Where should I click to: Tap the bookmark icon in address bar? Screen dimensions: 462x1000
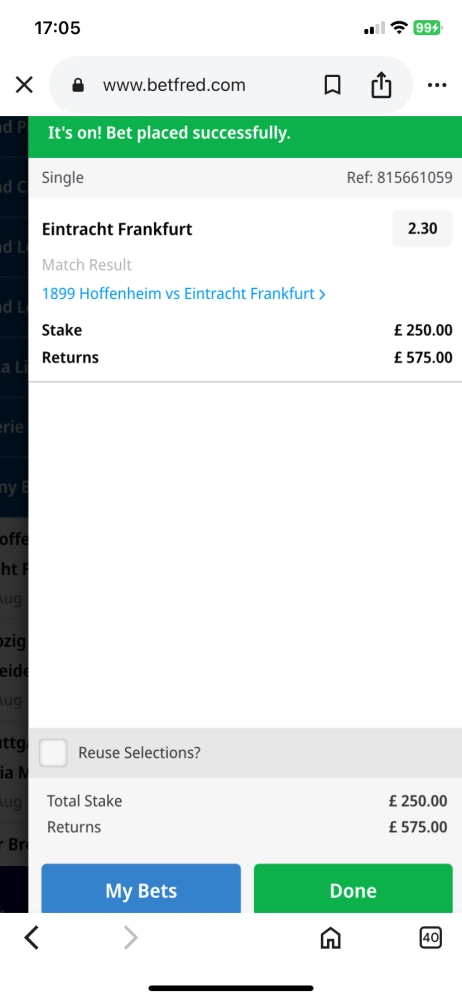point(332,85)
